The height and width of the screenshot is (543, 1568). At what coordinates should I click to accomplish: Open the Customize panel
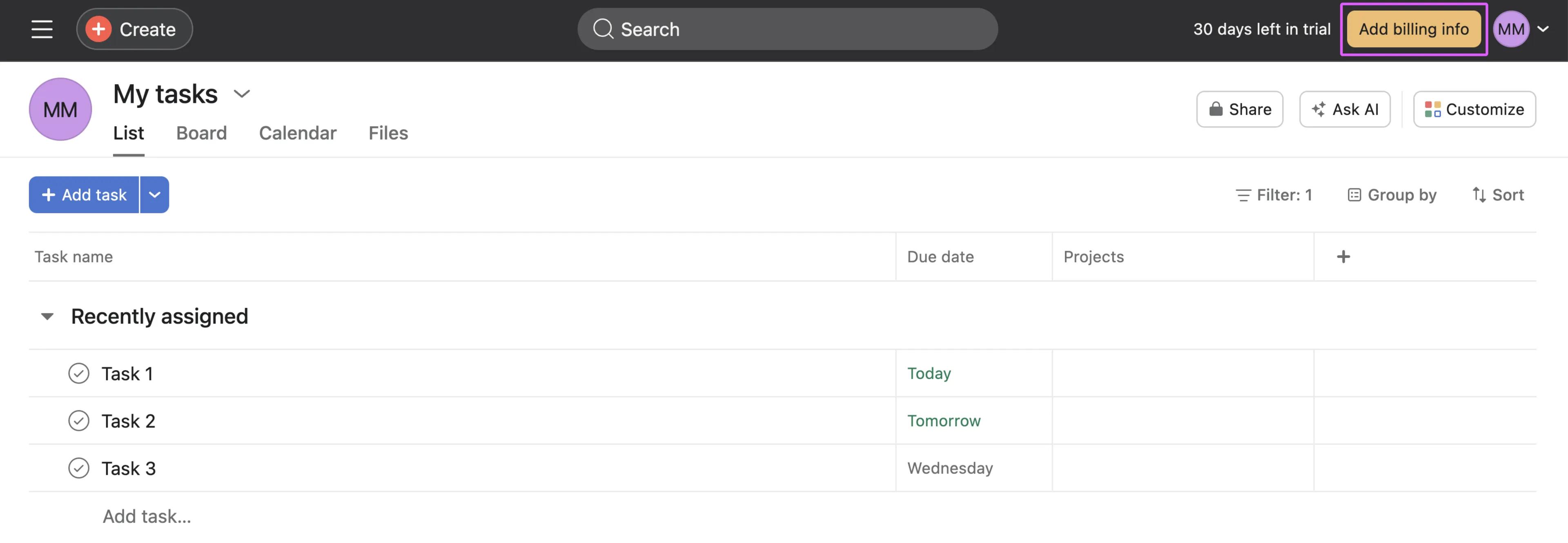1474,109
